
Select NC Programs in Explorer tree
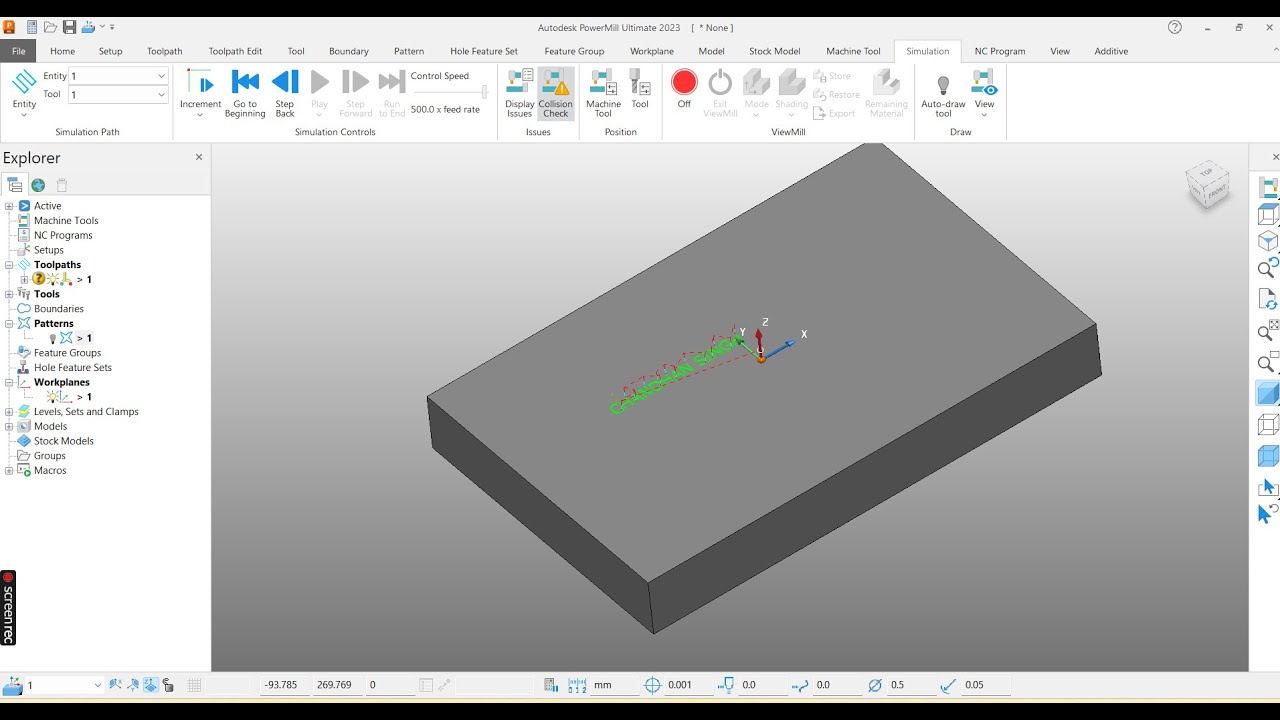point(63,235)
